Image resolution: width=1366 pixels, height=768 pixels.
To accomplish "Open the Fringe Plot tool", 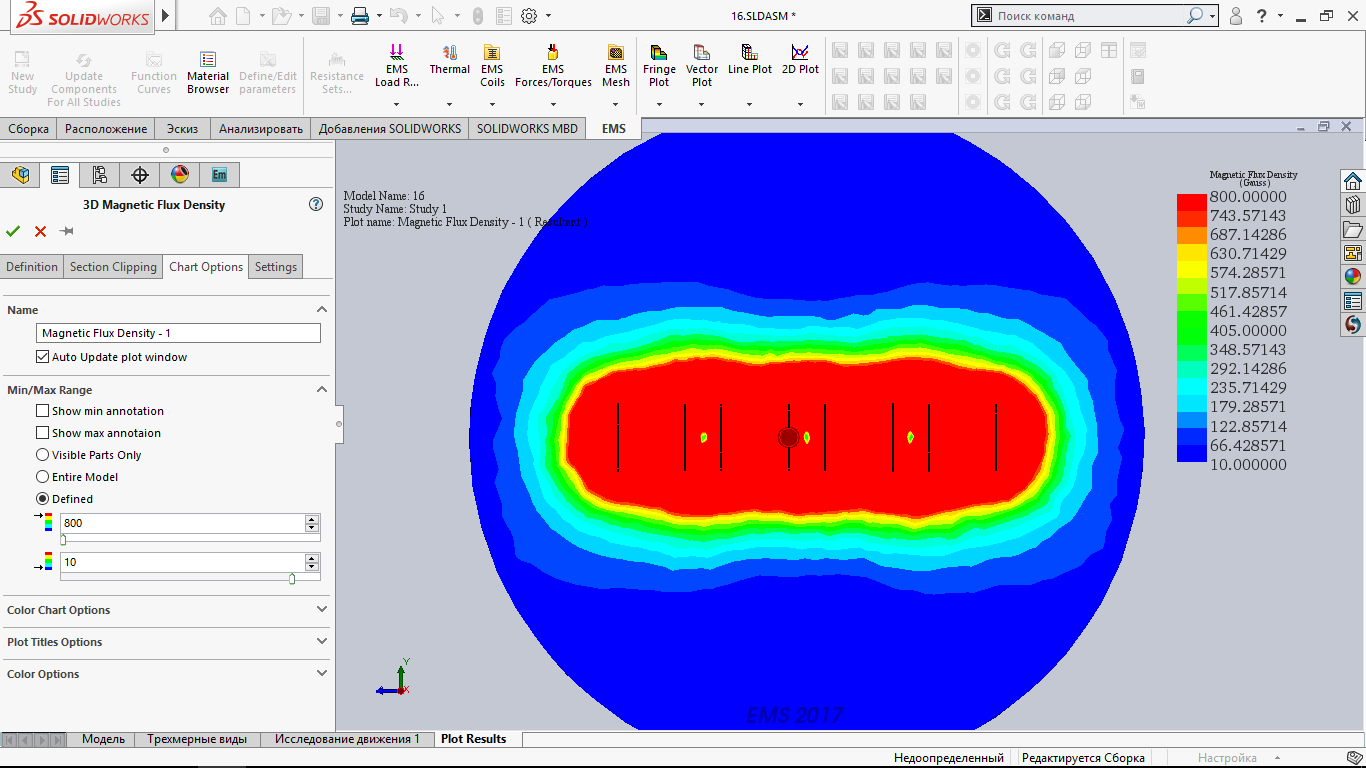I will (x=659, y=66).
